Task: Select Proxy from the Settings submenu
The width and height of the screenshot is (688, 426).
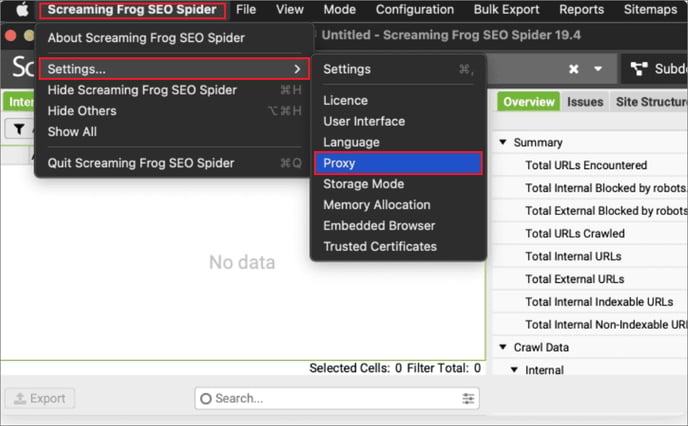Action: pos(397,163)
